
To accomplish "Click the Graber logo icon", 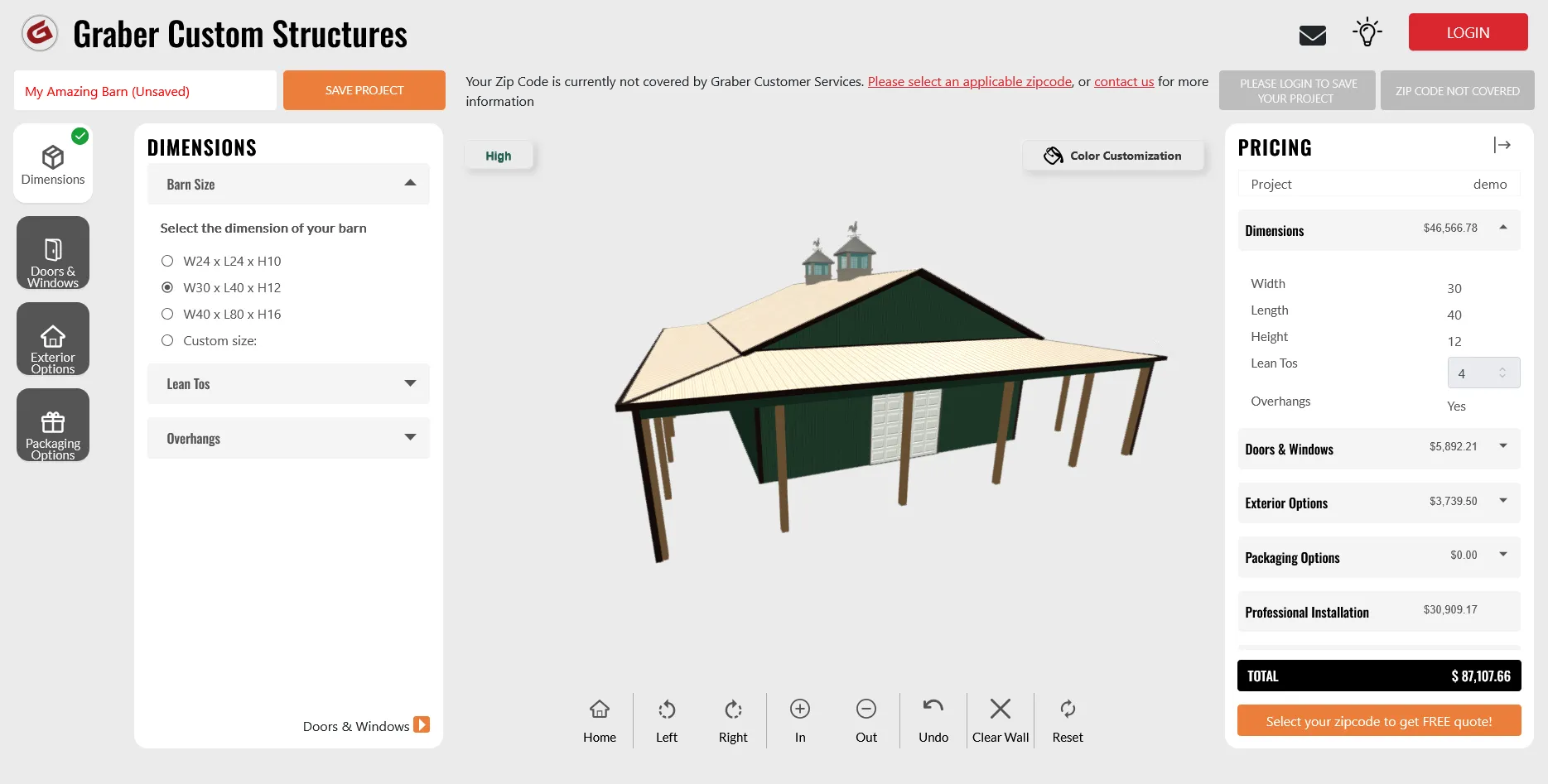I will click(x=40, y=33).
